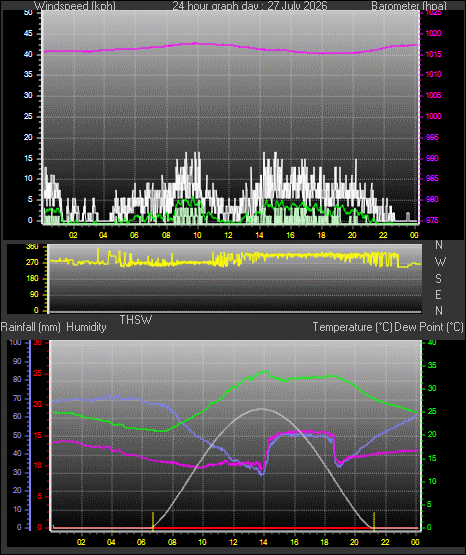Click the S compass letter on direction chart
The height and width of the screenshot is (555, 466).
click(438, 279)
